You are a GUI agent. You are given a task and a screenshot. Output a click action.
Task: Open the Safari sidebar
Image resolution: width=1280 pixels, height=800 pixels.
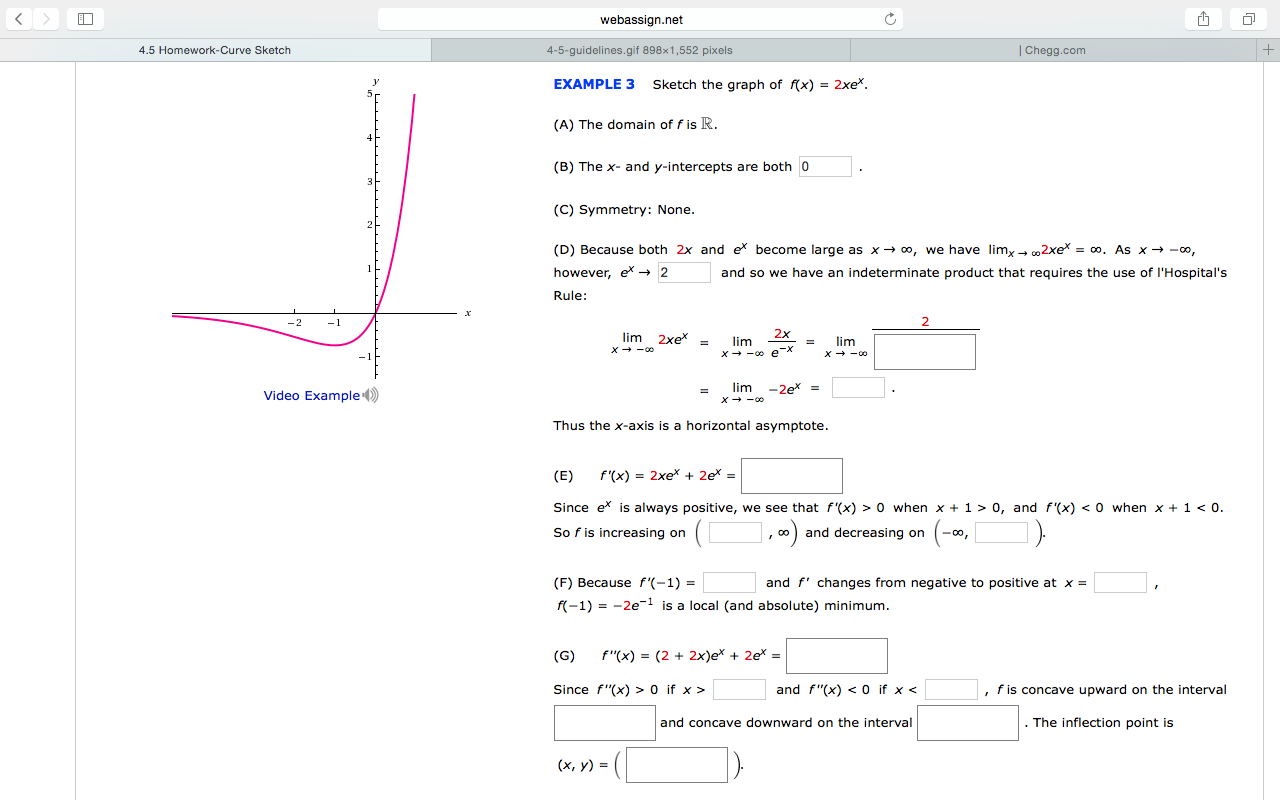pos(85,18)
